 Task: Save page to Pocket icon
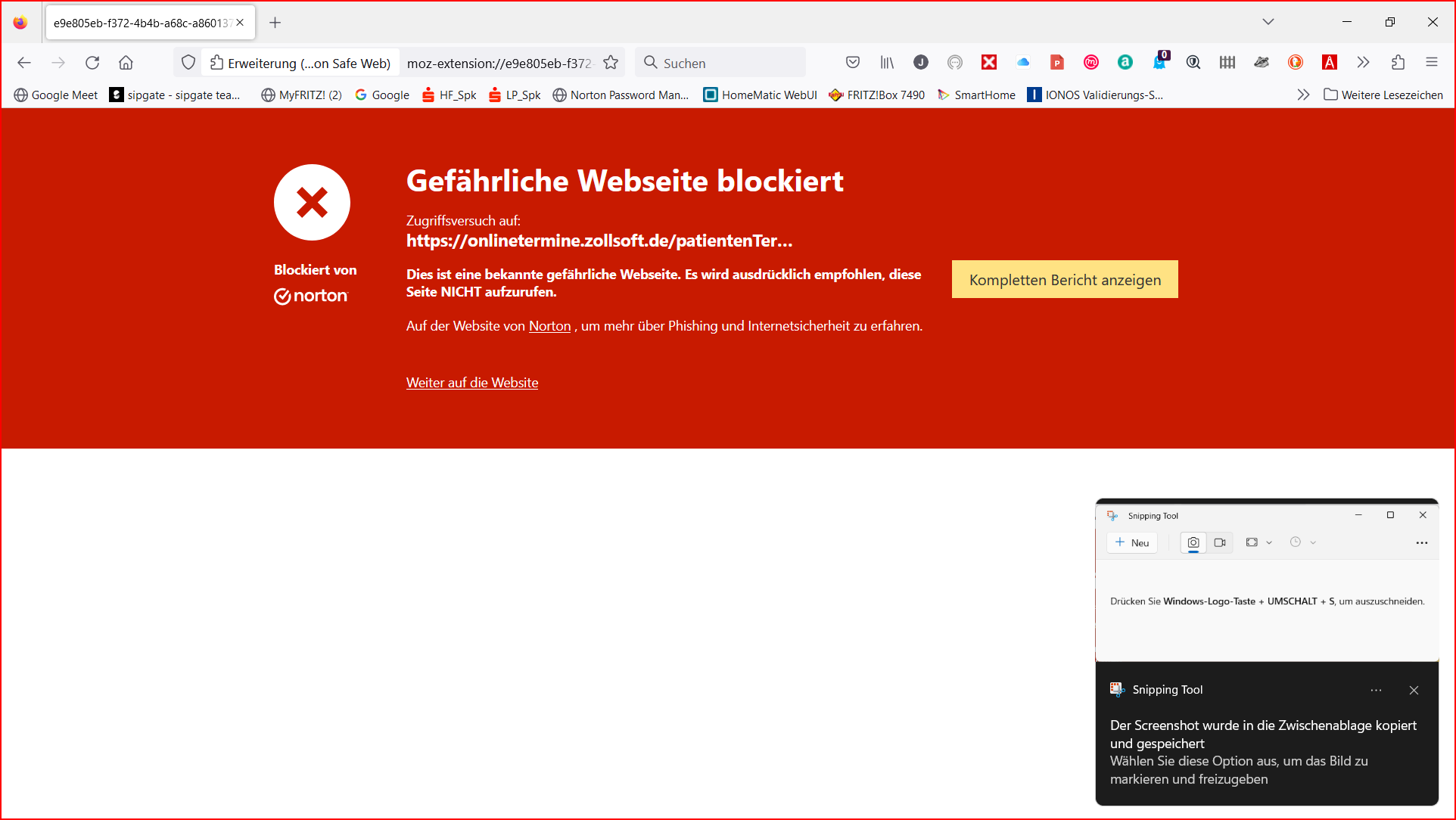pos(853,63)
